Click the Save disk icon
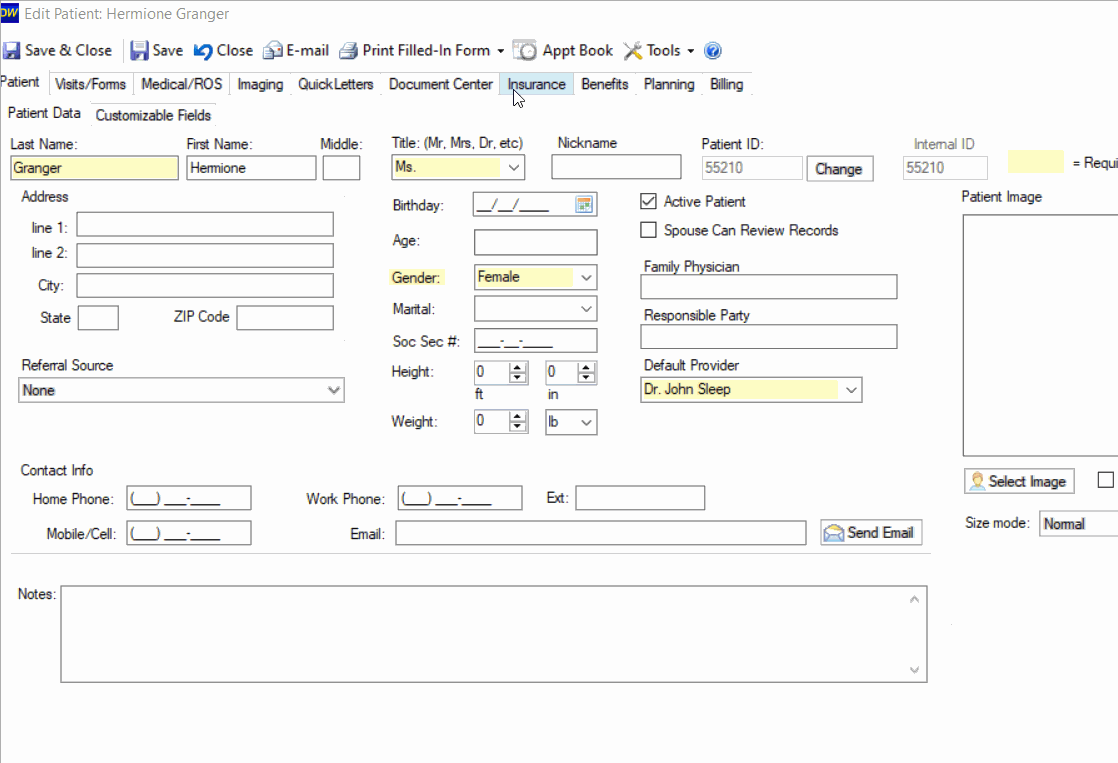The width and height of the screenshot is (1118, 763). (x=139, y=51)
